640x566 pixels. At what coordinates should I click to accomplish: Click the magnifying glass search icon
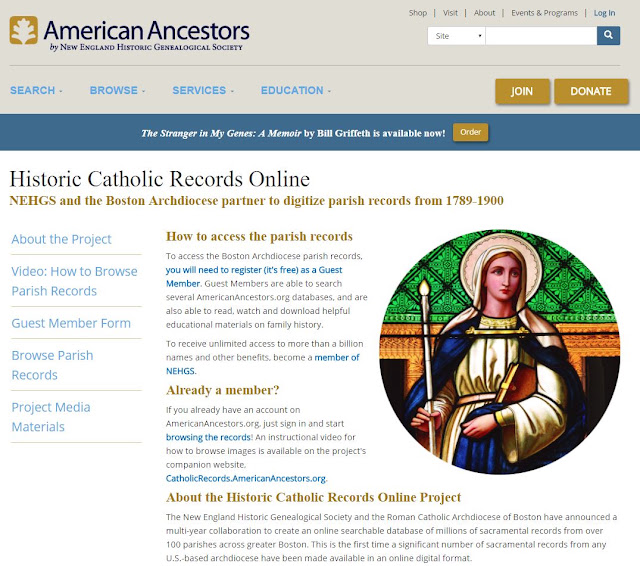click(x=608, y=36)
